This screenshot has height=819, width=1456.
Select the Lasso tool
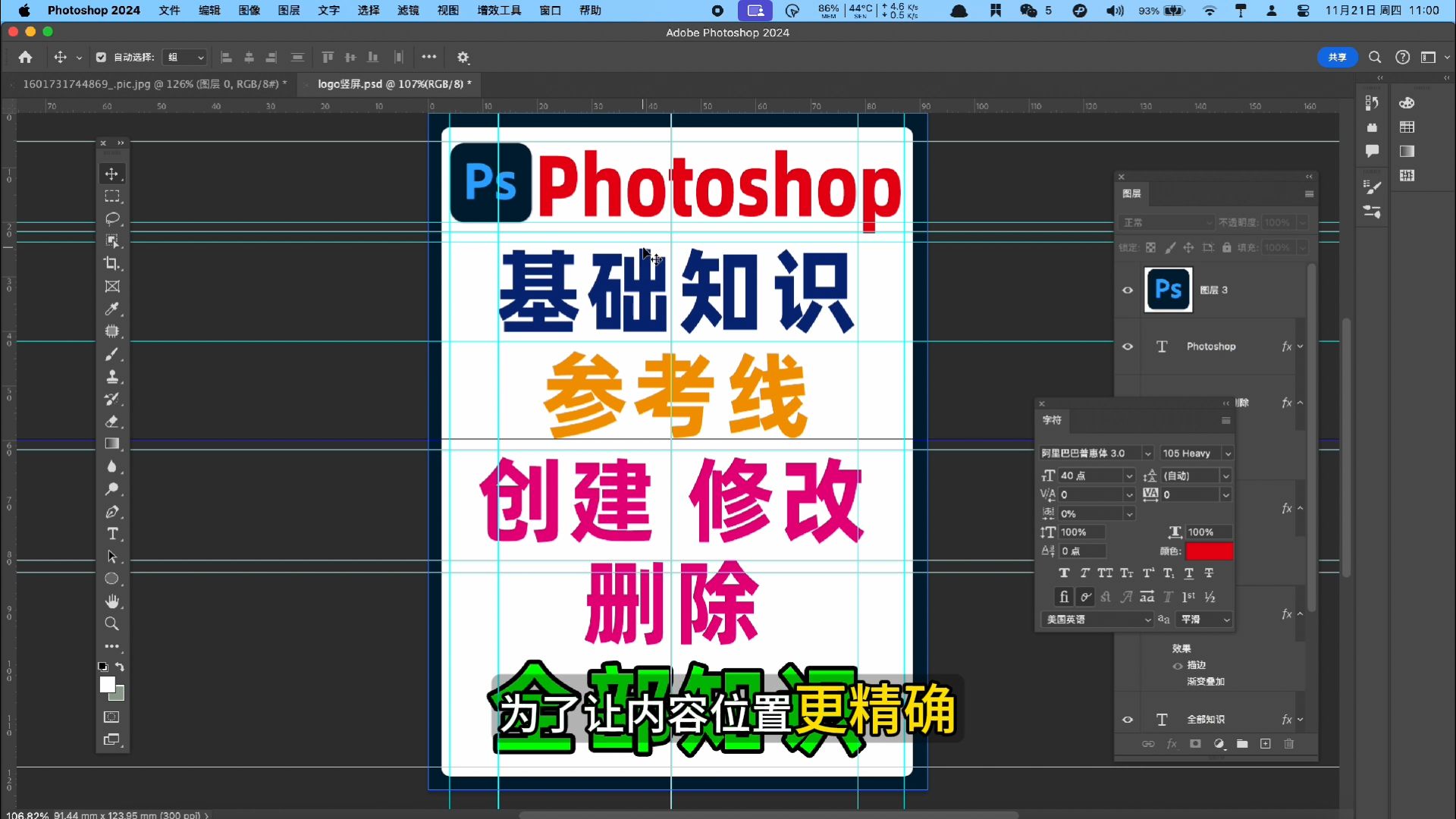coord(112,219)
